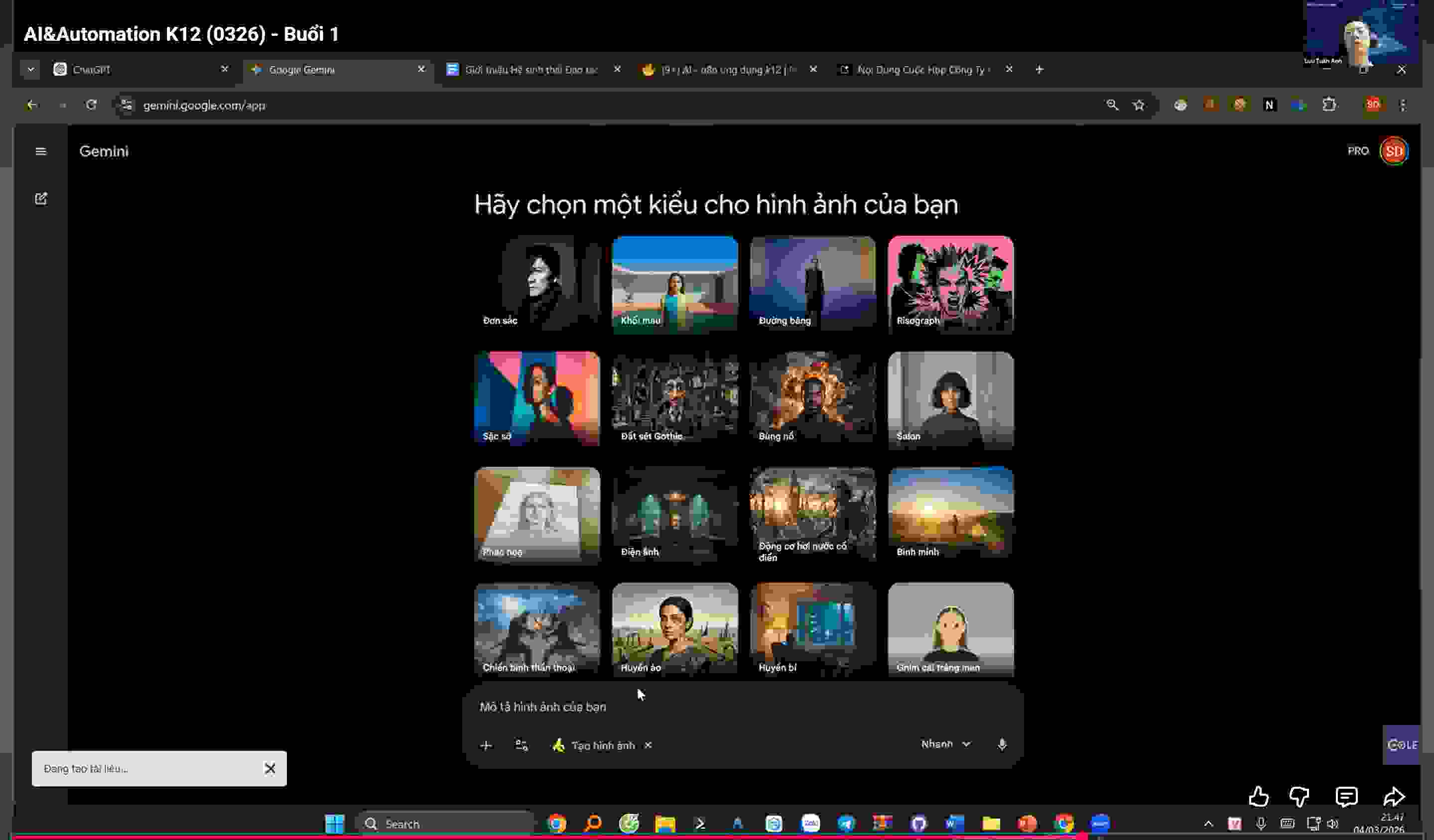1434x840 pixels.
Task: Start a new chat with pencil icon
Action: (x=40, y=199)
